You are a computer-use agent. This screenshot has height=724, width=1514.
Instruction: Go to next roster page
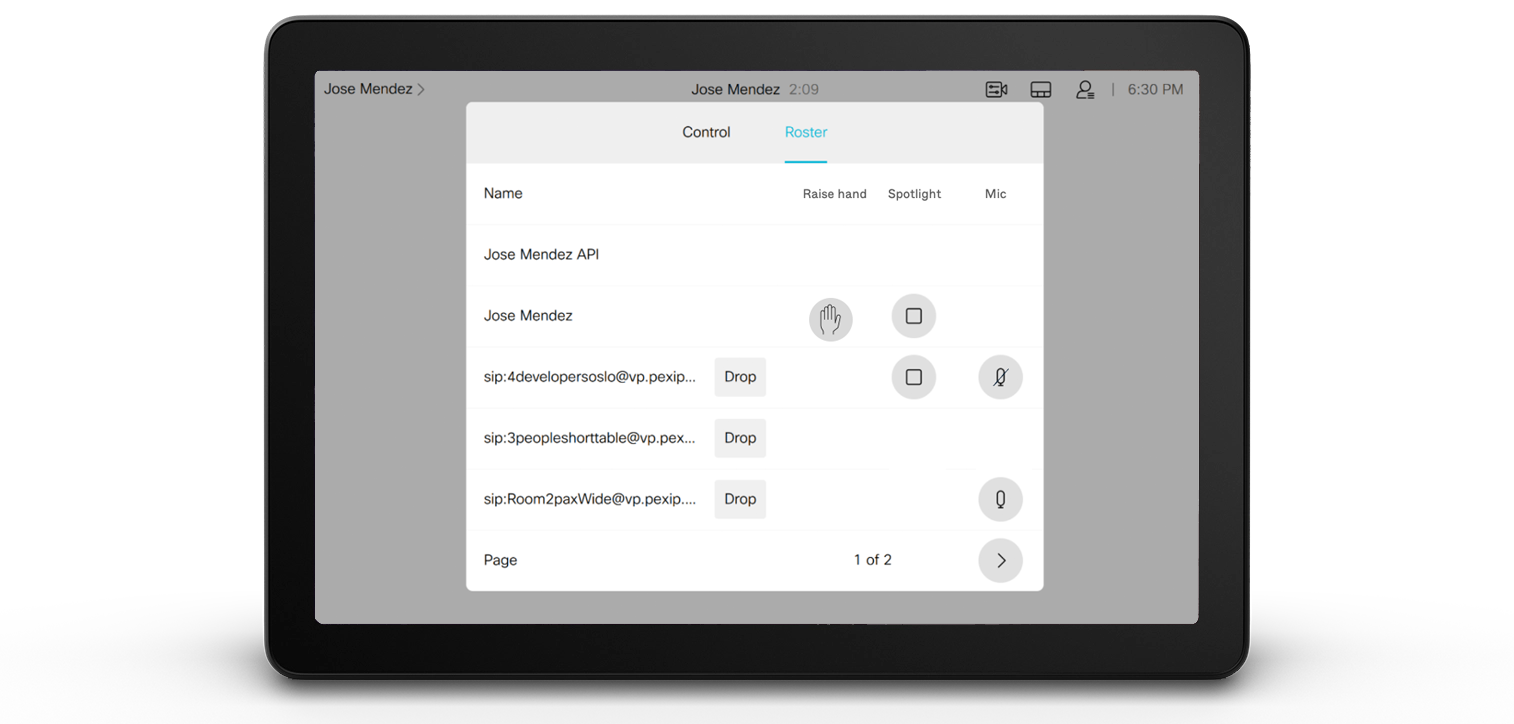point(1000,560)
